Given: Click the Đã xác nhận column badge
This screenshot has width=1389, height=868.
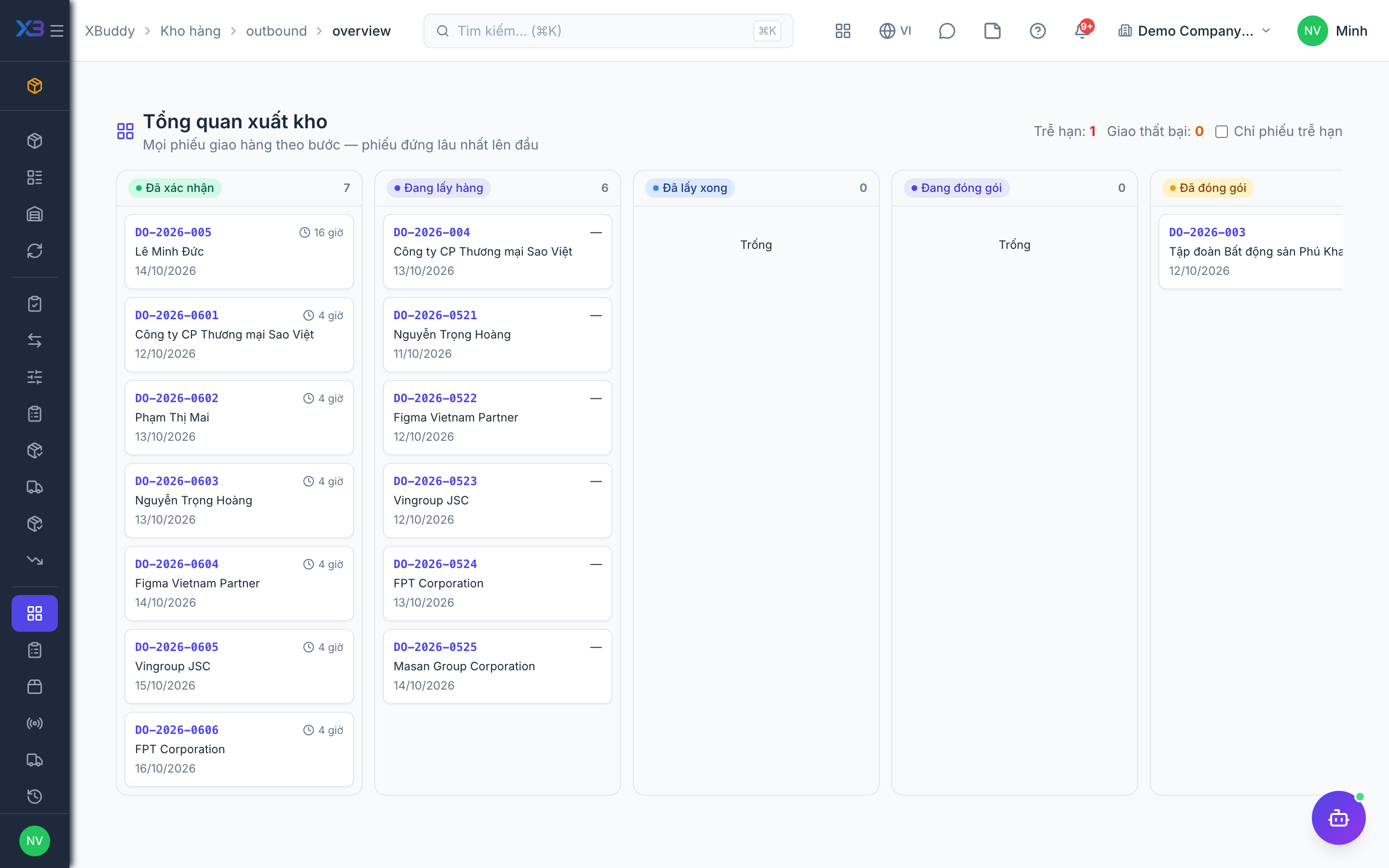Looking at the screenshot, I should [175, 188].
